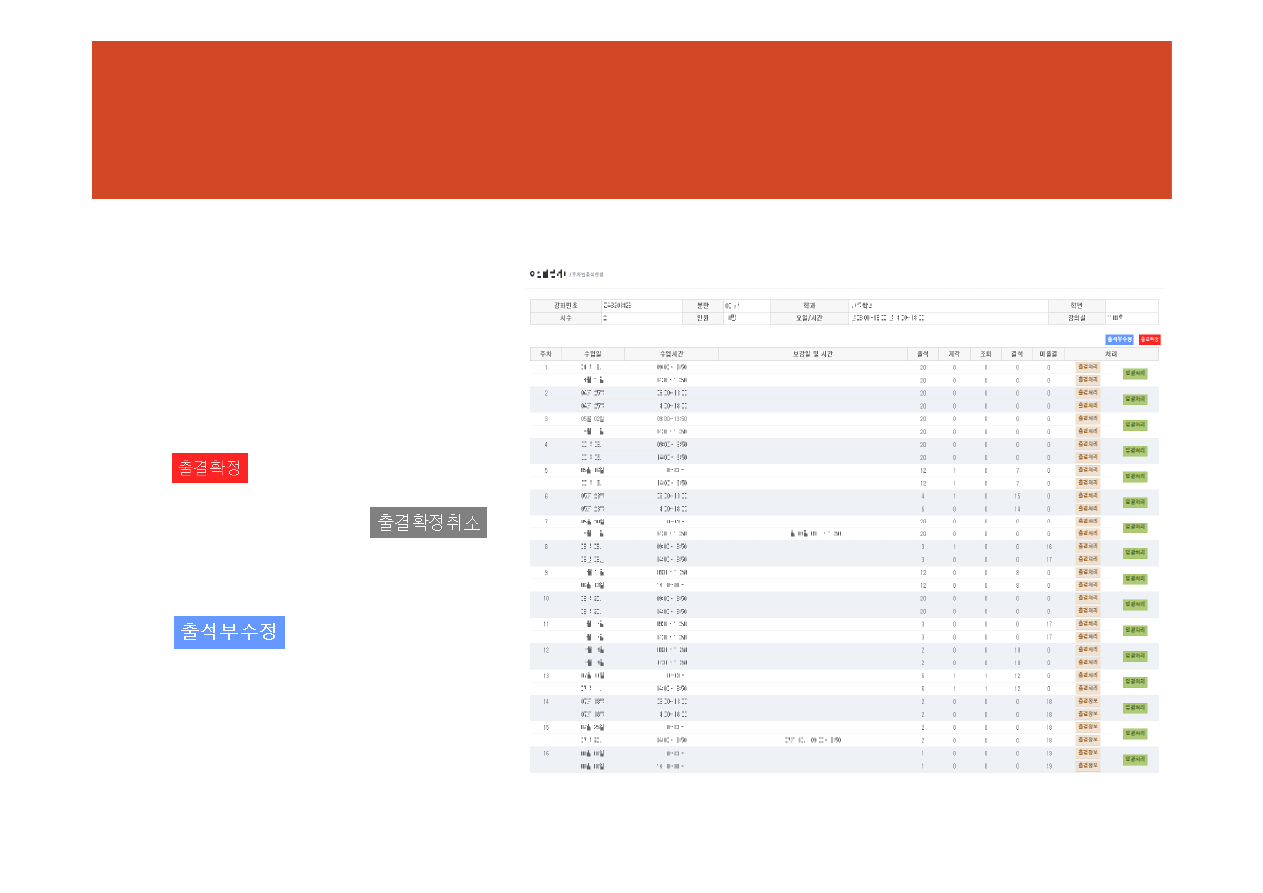Open 출결정보 for week 15 second session
This screenshot has width=1263, height=893.
1087,740
